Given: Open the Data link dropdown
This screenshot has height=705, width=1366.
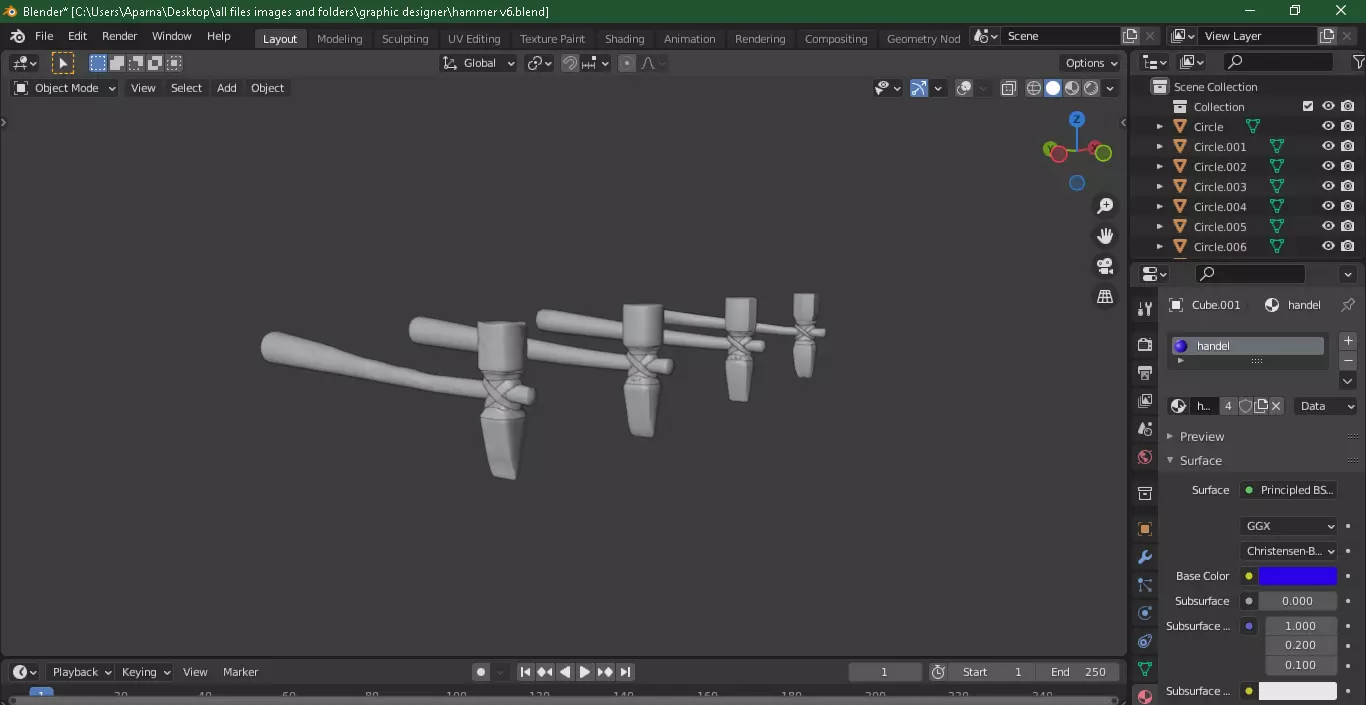Looking at the screenshot, I should click(1326, 406).
